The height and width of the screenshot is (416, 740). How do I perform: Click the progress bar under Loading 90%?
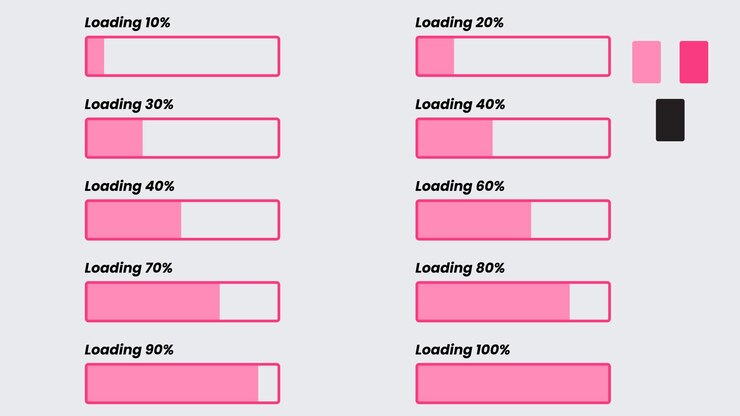(183, 383)
